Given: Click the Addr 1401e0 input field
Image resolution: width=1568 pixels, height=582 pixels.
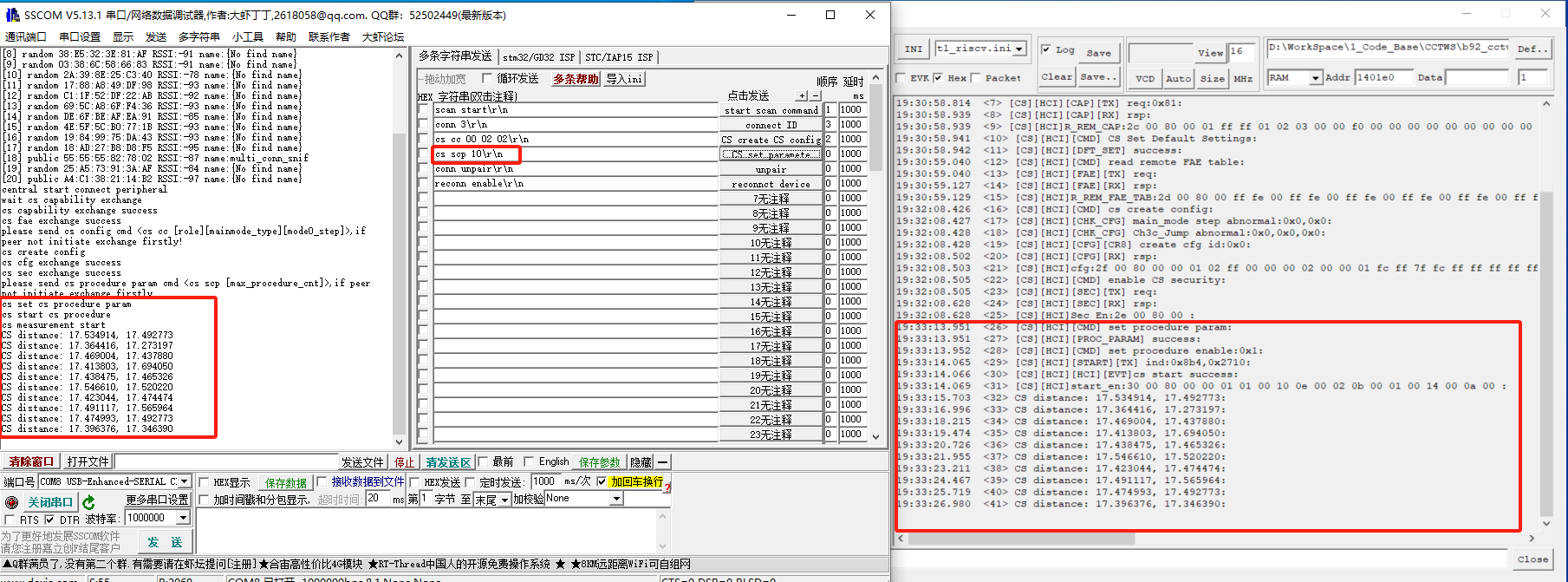Looking at the screenshot, I should [x=1383, y=78].
